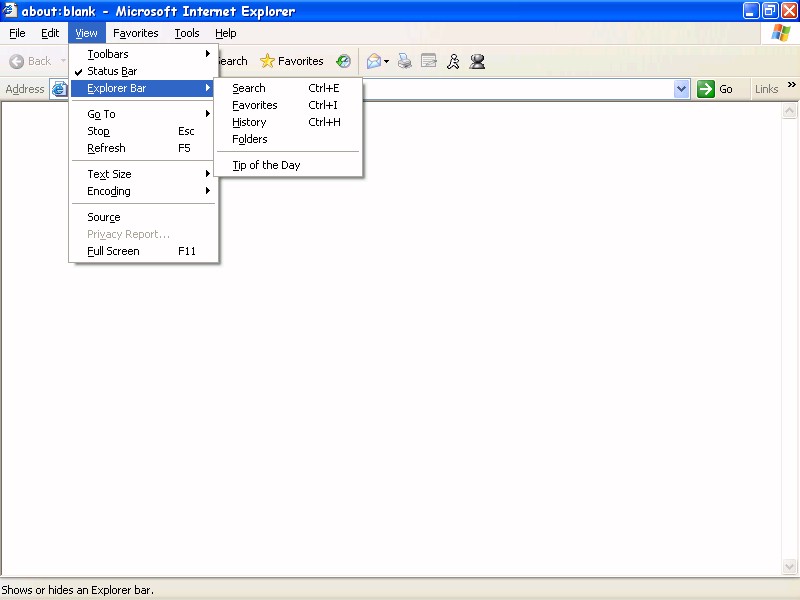Click the Back arrow icon
Screen dimensions: 800x600
tap(16, 61)
